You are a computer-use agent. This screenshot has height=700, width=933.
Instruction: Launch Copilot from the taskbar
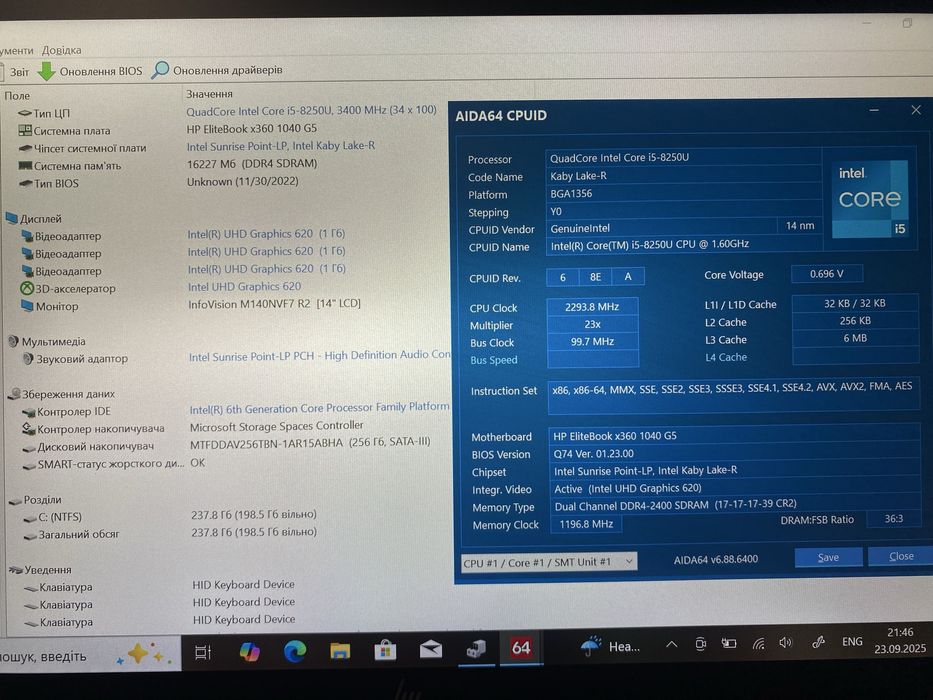click(249, 652)
